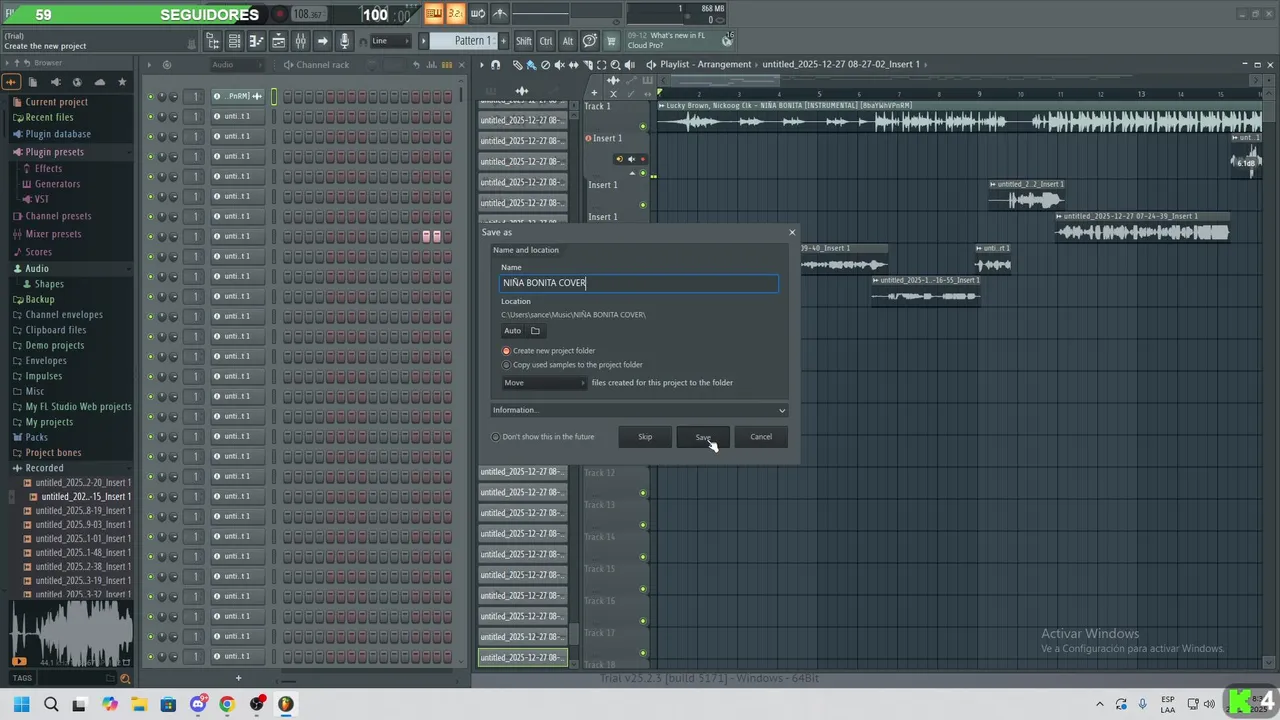The width and height of the screenshot is (1280, 720).
Task: Open Chrome from the taskbar
Action: tap(227, 704)
